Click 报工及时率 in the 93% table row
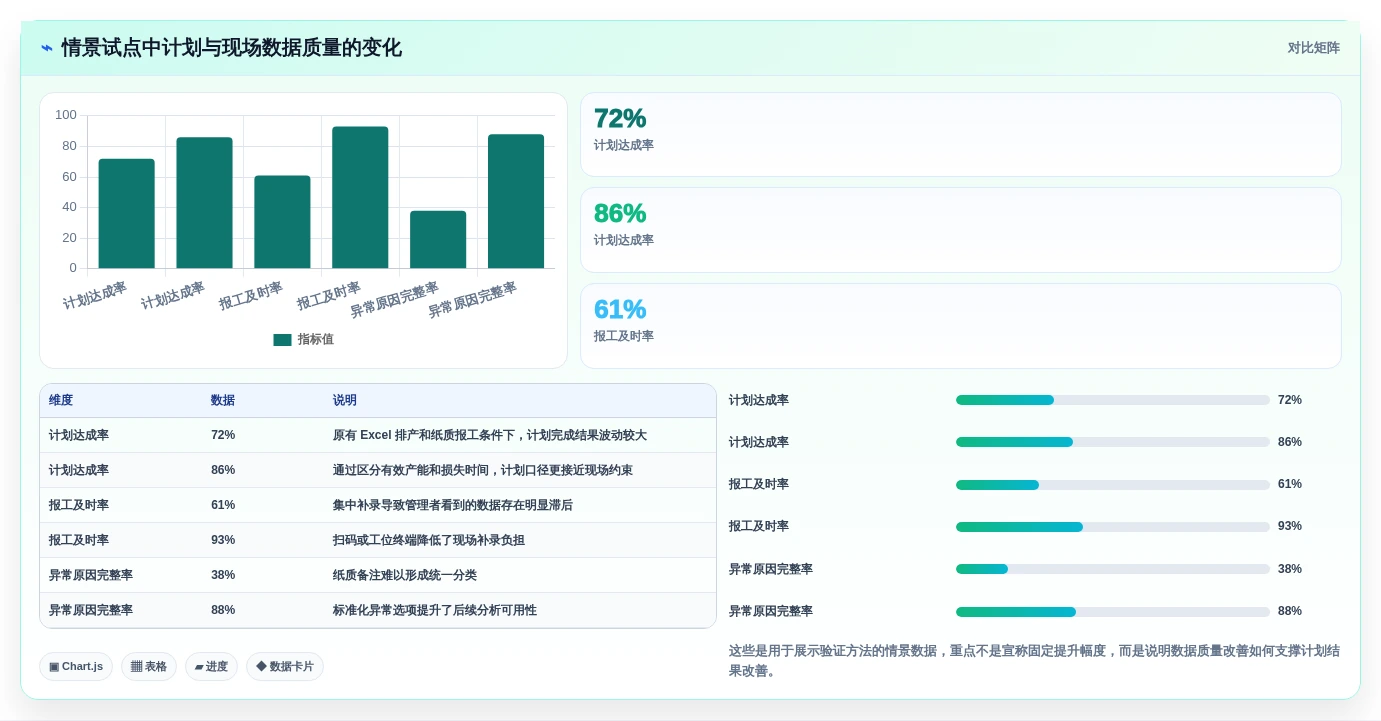Screen dimensions: 1381x721 [x=79, y=540]
